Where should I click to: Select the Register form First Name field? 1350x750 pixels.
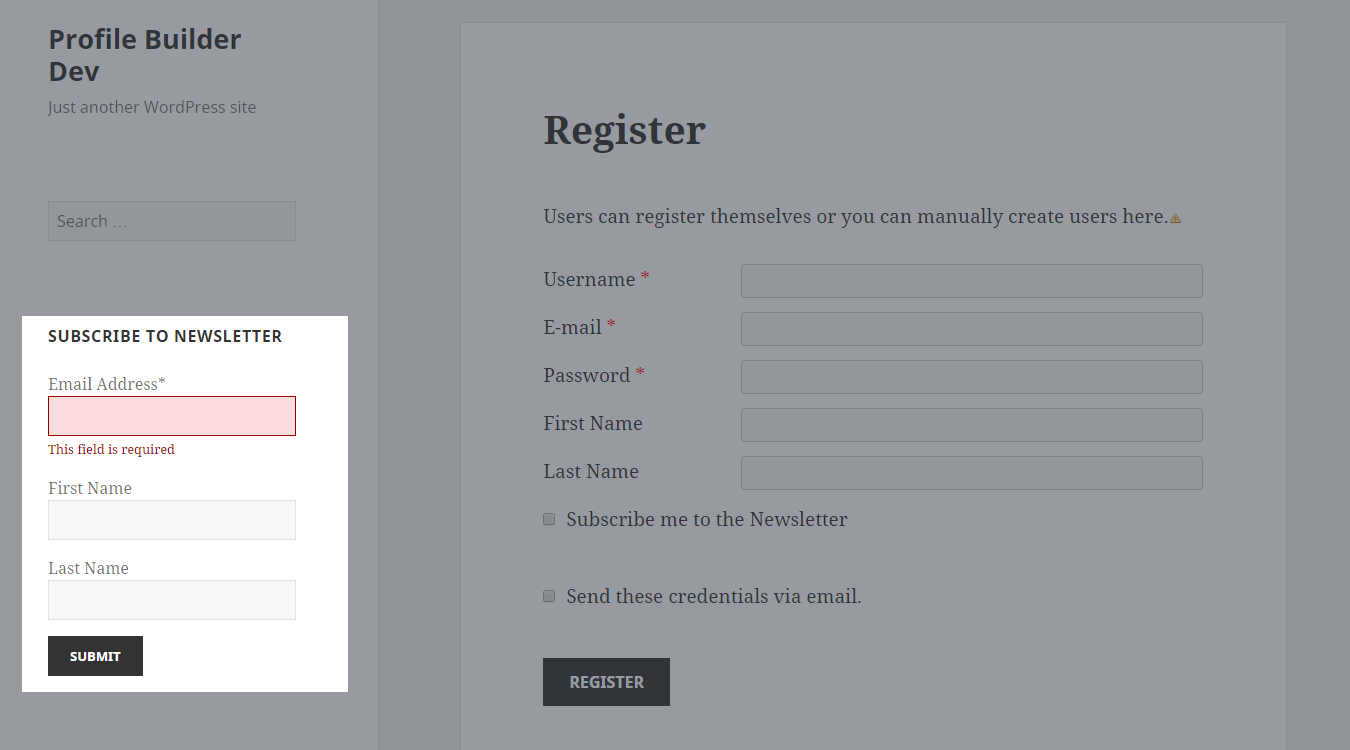point(971,425)
